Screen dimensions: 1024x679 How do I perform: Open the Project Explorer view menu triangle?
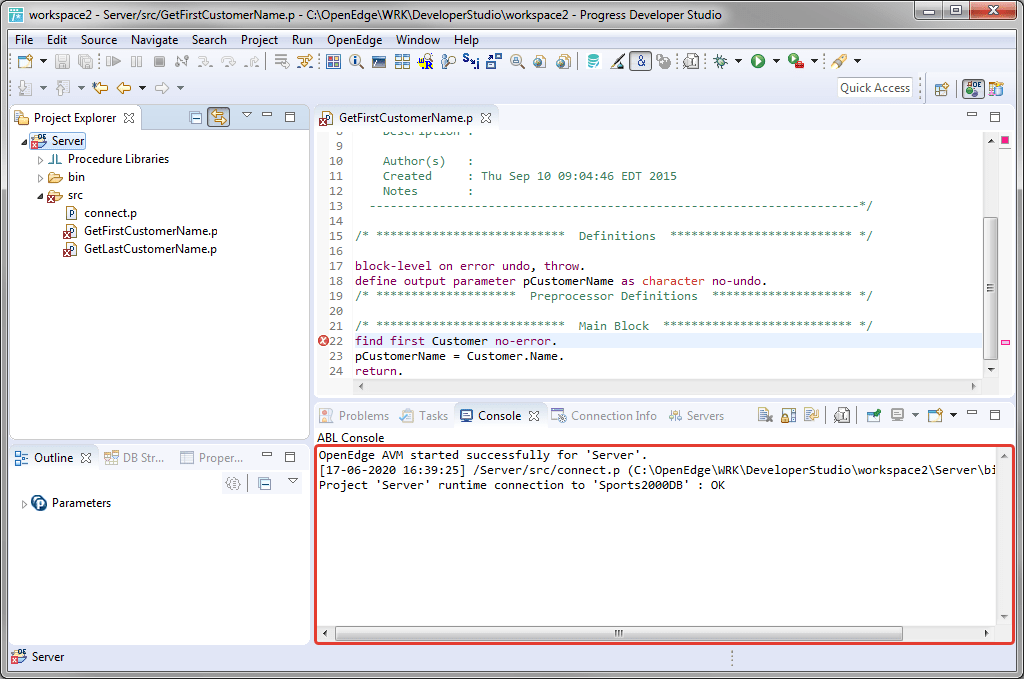click(247, 115)
